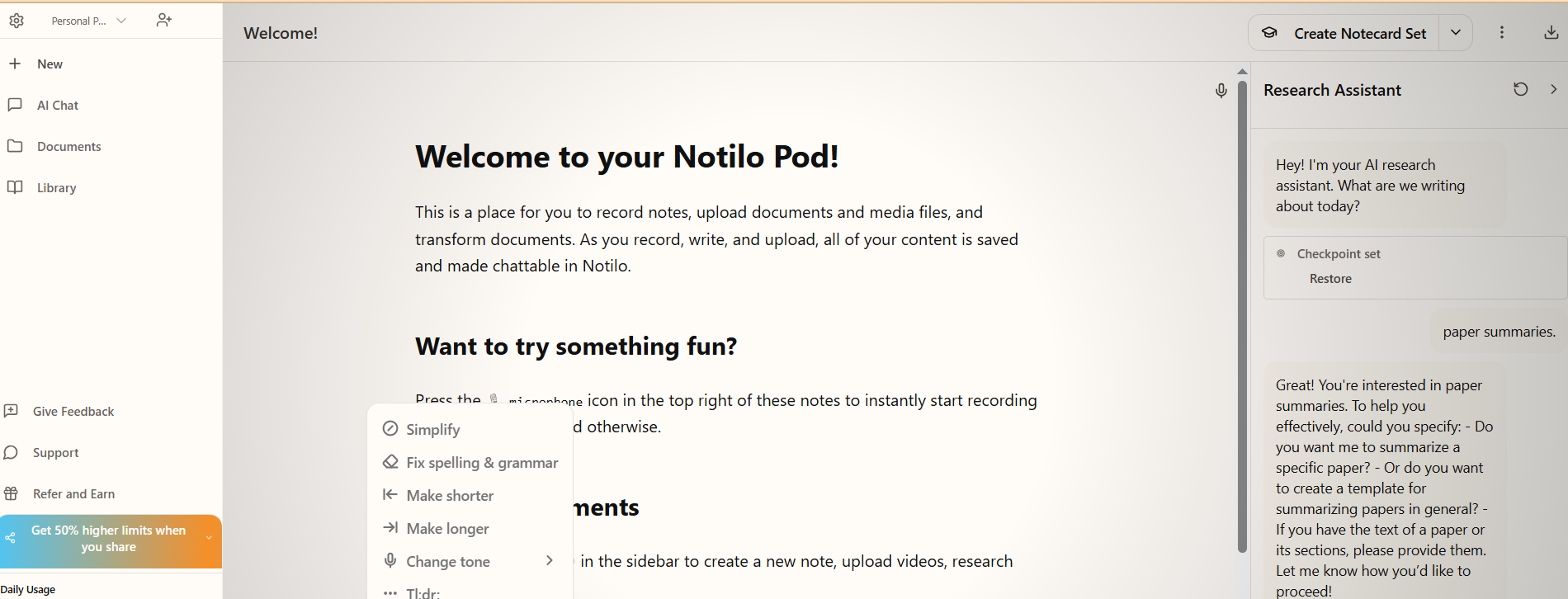This screenshot has height=599, width=1568.
Task: Click the plus icon beside New
Action: [x=15, y=64]
